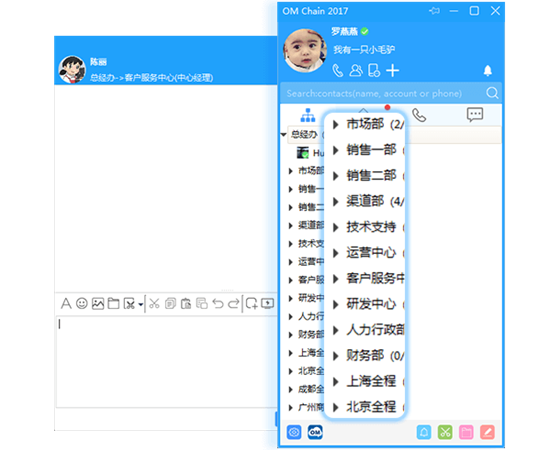Screen dimensions: 560x450
Task: Collapse the 总经办 tree node
Action: click(284, 135)
